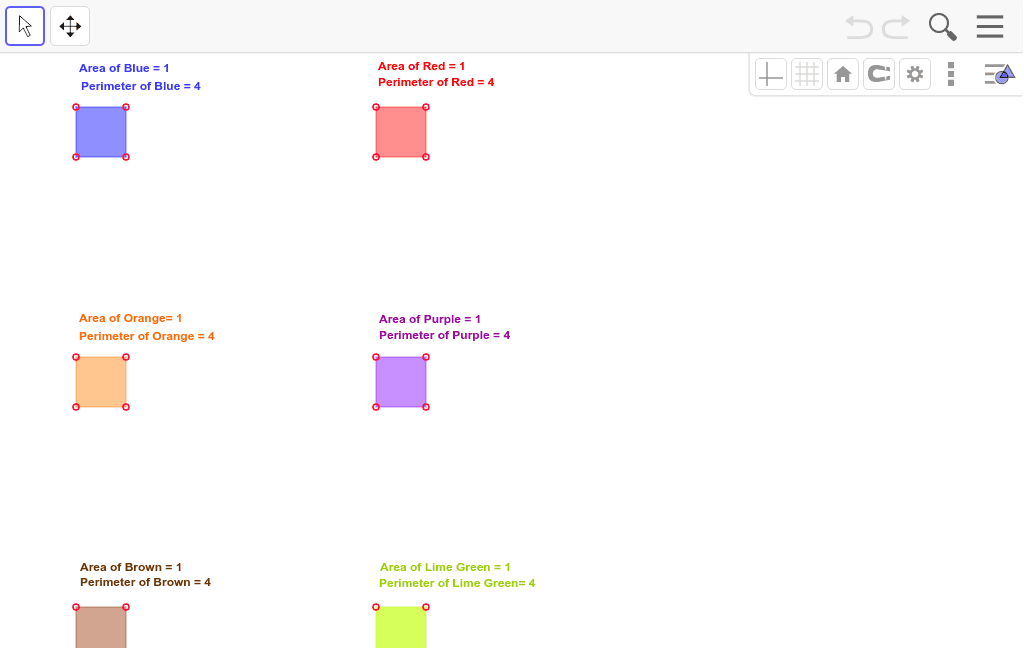Viewport: 1024px width, 650px height.
Task: Select the brown square
Action: click(x=101, y=628)
